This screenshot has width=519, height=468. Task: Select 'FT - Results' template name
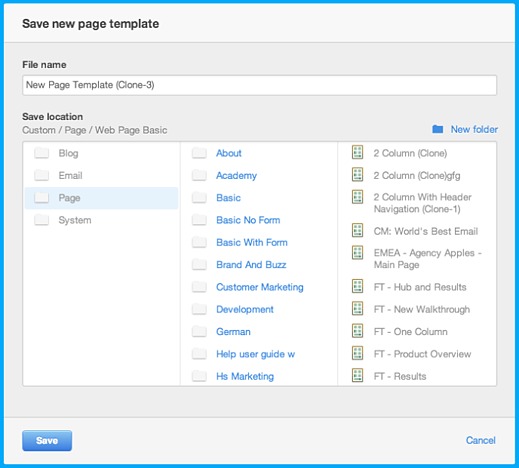(400, 376)
